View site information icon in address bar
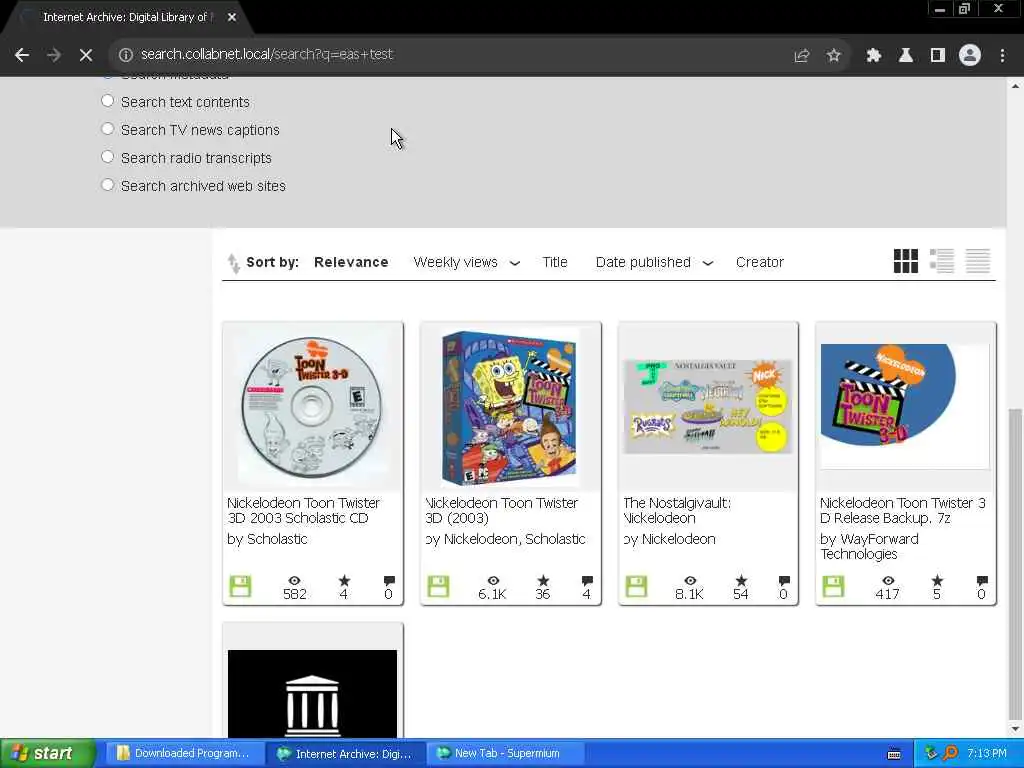 coord(125,55)
